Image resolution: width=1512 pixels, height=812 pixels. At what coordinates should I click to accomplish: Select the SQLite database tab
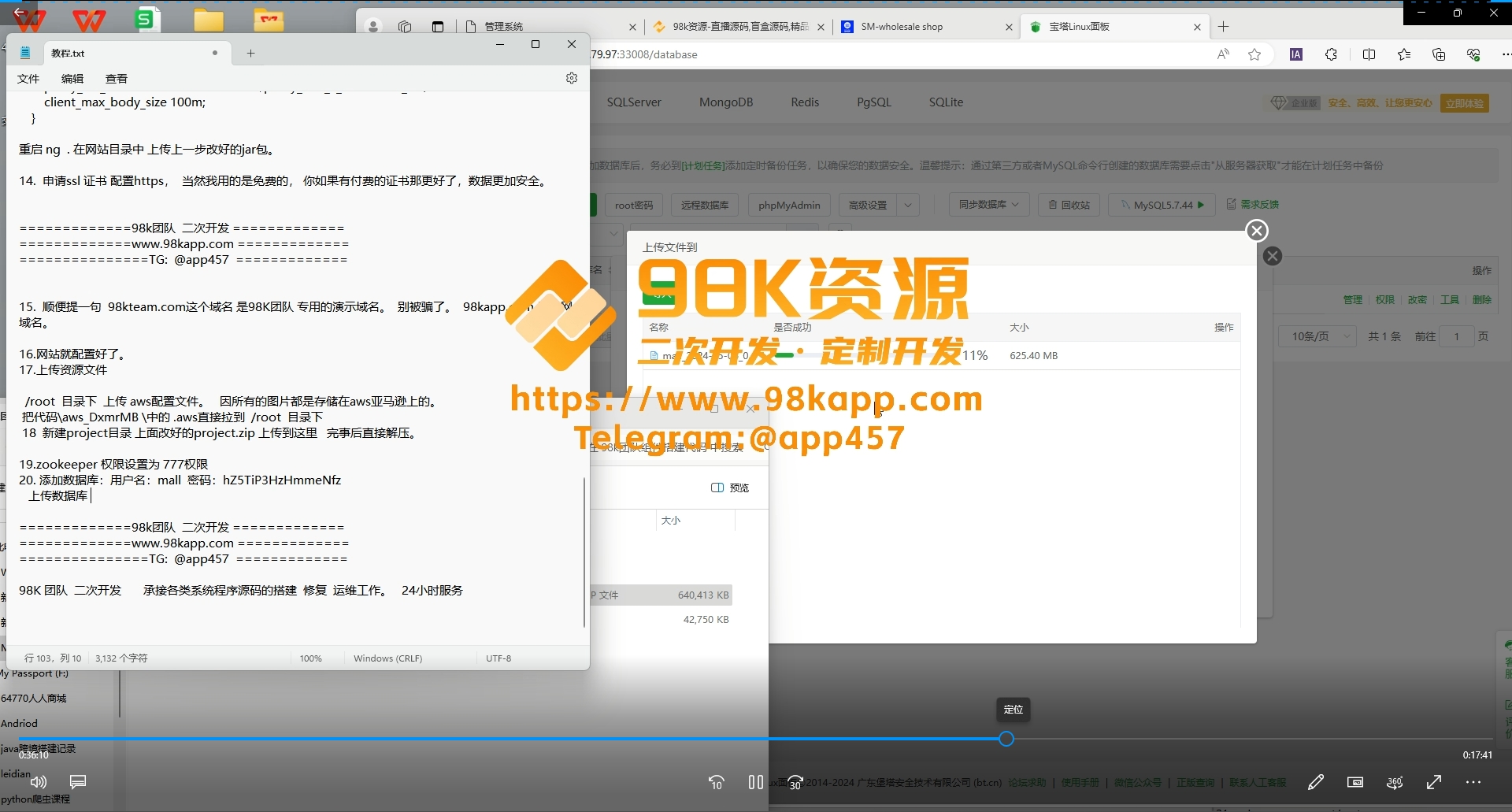[x=946, y=102]
